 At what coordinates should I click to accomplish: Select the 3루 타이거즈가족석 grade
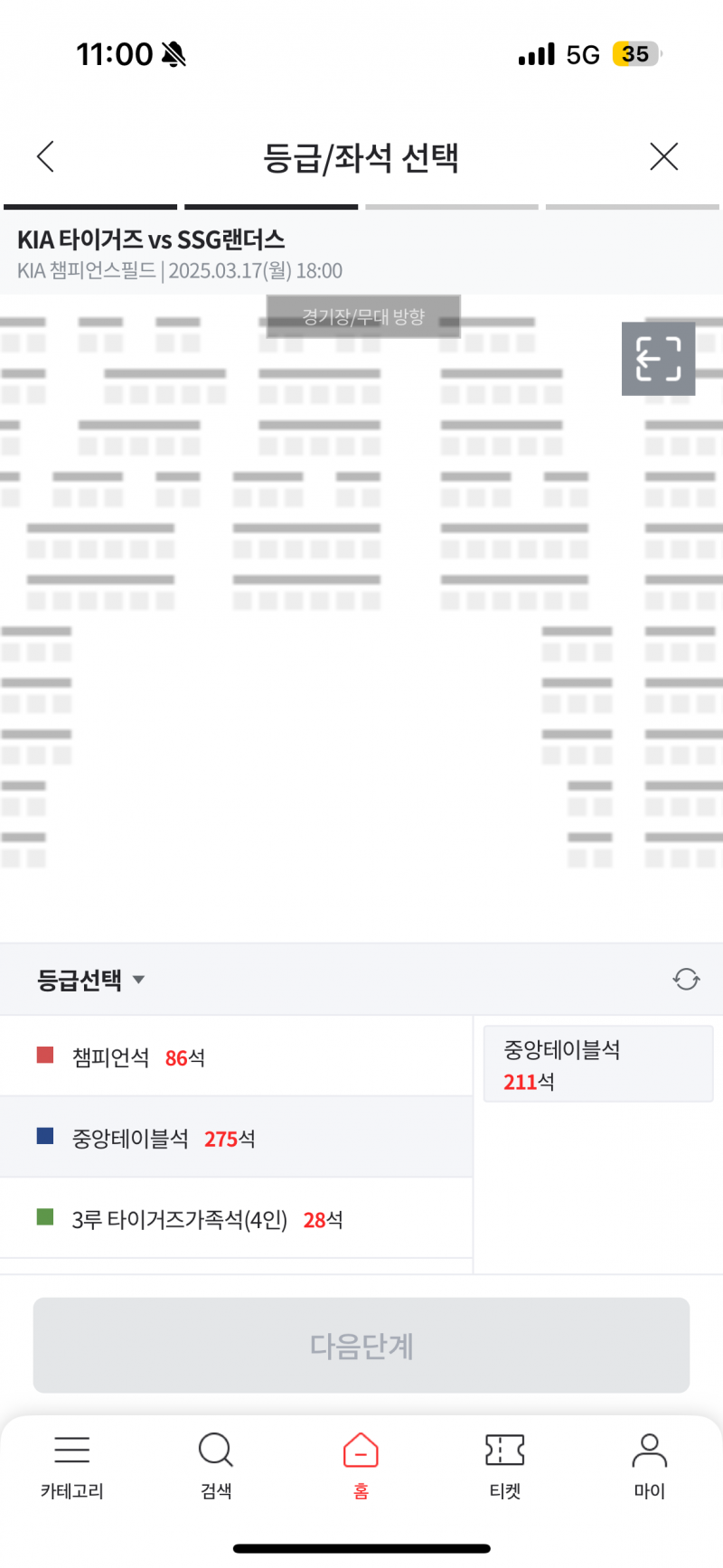(x=181, y=1219)
